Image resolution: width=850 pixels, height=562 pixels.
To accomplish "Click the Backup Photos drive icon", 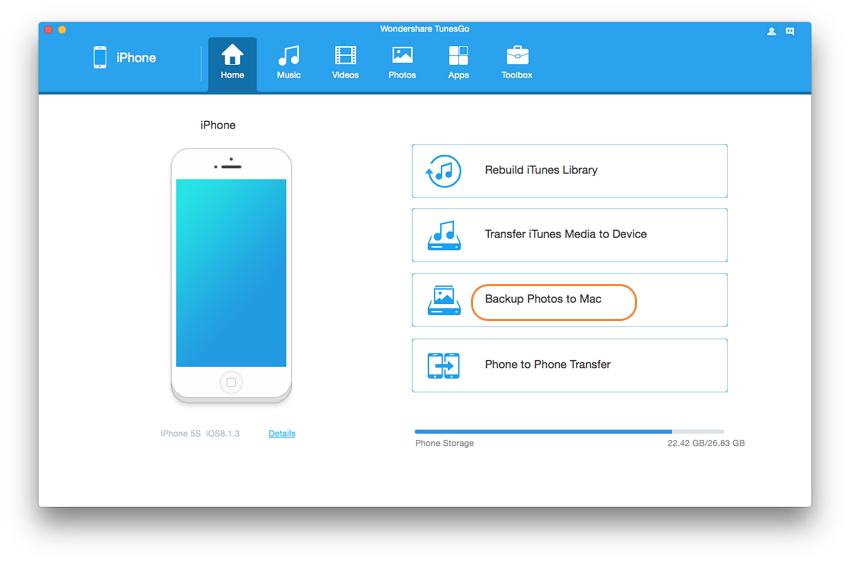I will [444, 300].
